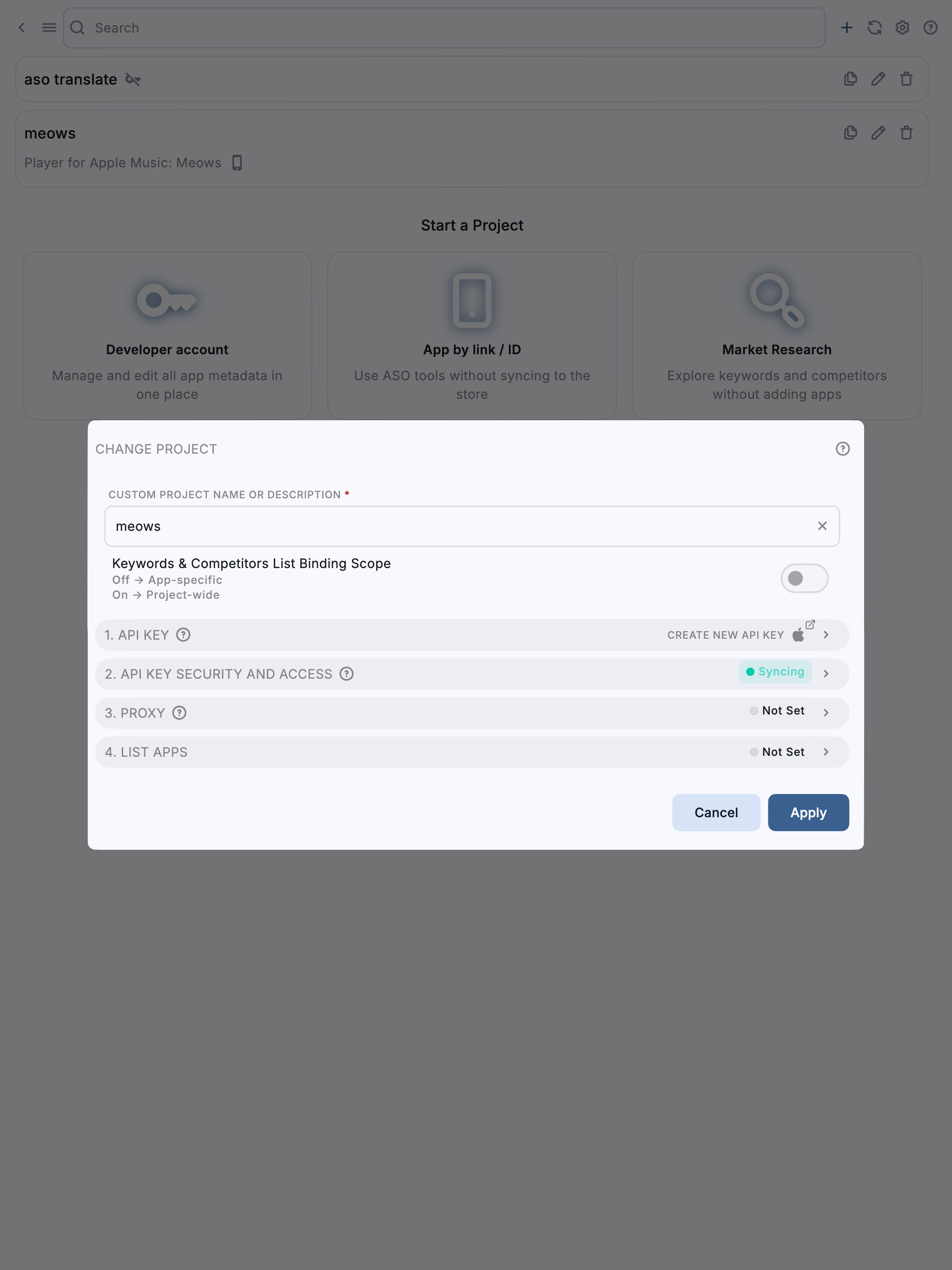
Task: Click the Apply button
Action: pos(808,813)
